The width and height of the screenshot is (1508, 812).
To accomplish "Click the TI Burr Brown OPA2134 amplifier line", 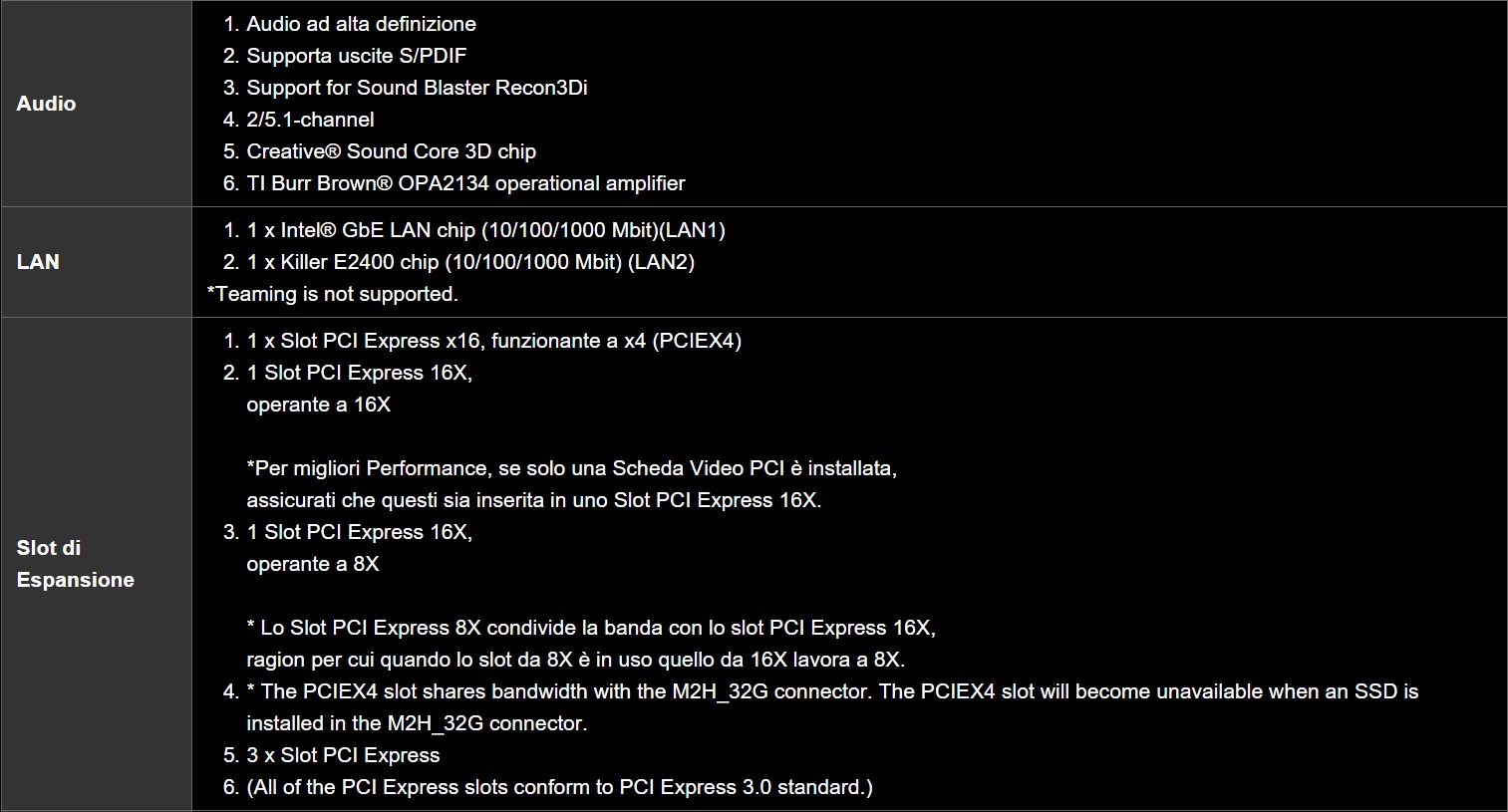I will (465, 183).
